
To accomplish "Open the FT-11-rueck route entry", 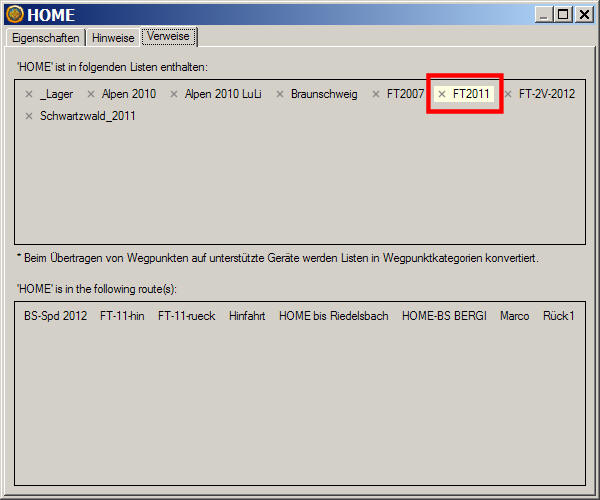I will click(186, 316).
